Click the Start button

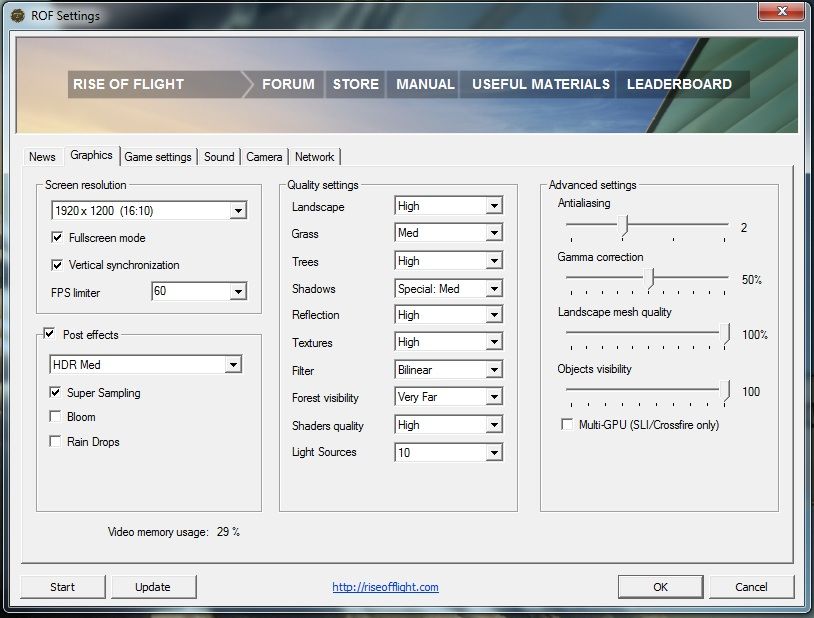coord(62,587)
